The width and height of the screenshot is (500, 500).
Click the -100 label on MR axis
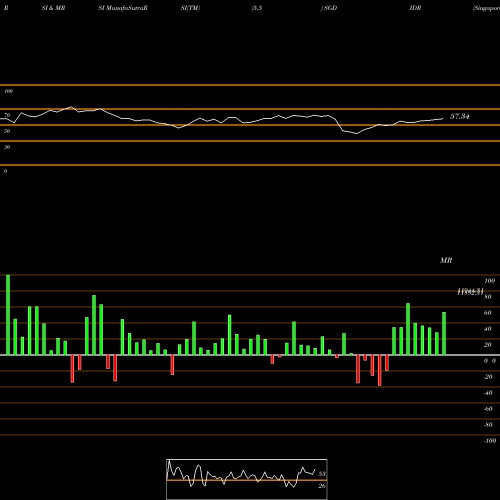490,441
